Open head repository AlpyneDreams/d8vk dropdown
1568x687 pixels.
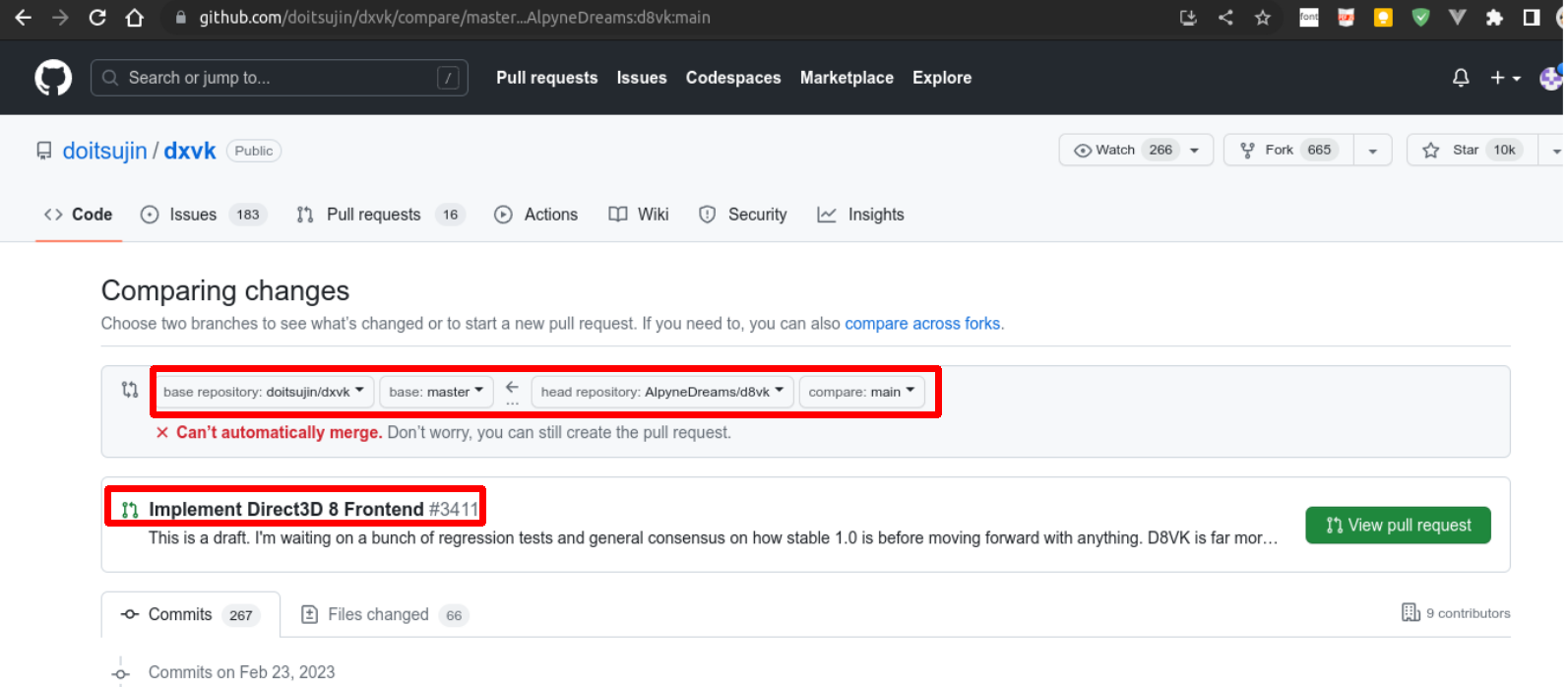click(x=662, y=392)
